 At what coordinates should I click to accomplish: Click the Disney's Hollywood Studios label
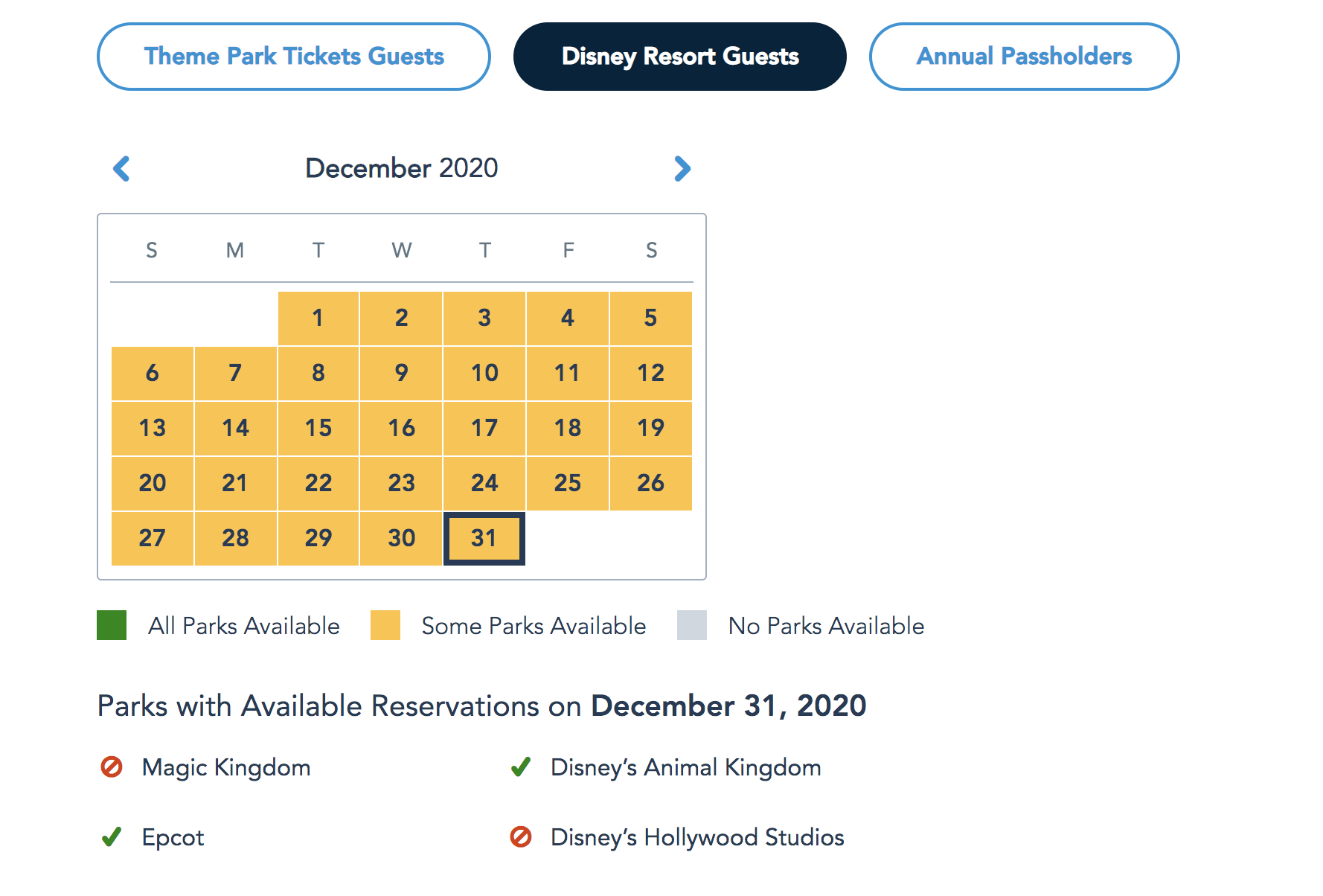pyautogui.click(x=697, y=837)
